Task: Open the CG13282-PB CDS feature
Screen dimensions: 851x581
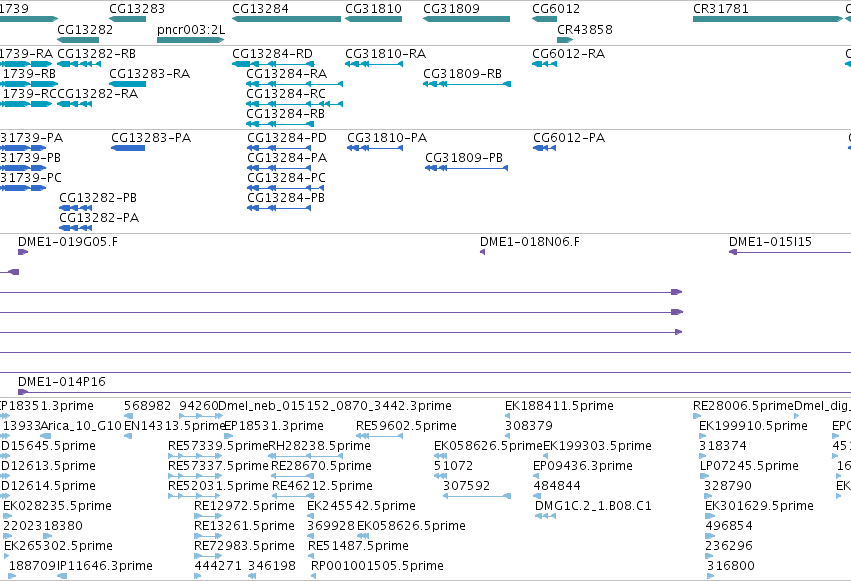Action: click(75, 208)
